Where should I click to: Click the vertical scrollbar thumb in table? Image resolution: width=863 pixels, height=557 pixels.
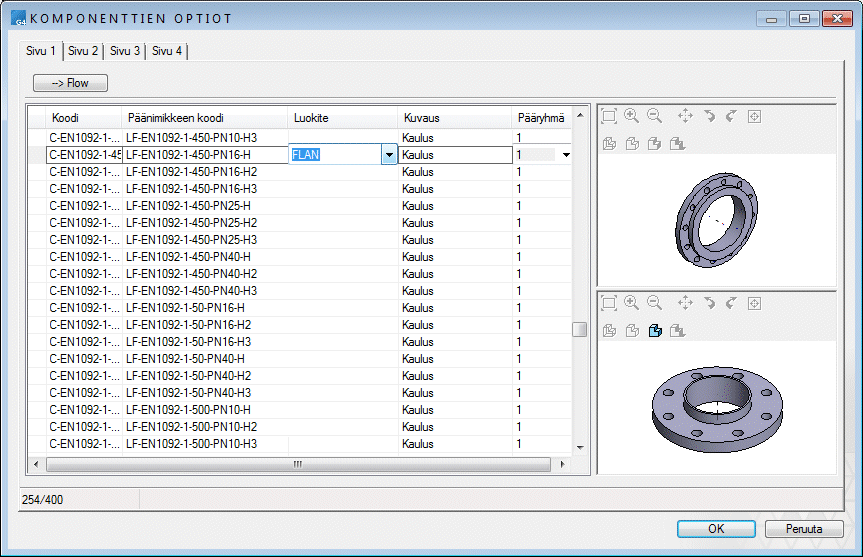click(579, 331)
